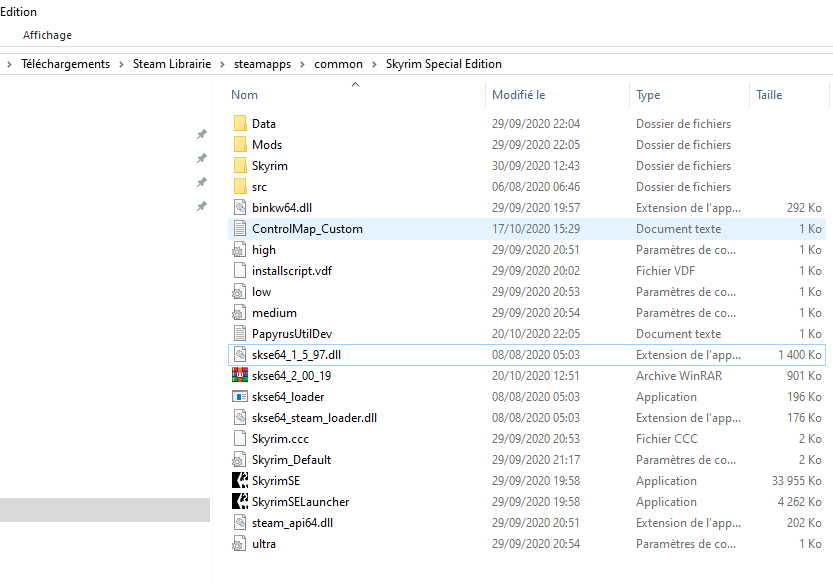The height and width of the screenshot is (584, 833).
Task: Select the file name skse64_loader
Action: [288, 396]
